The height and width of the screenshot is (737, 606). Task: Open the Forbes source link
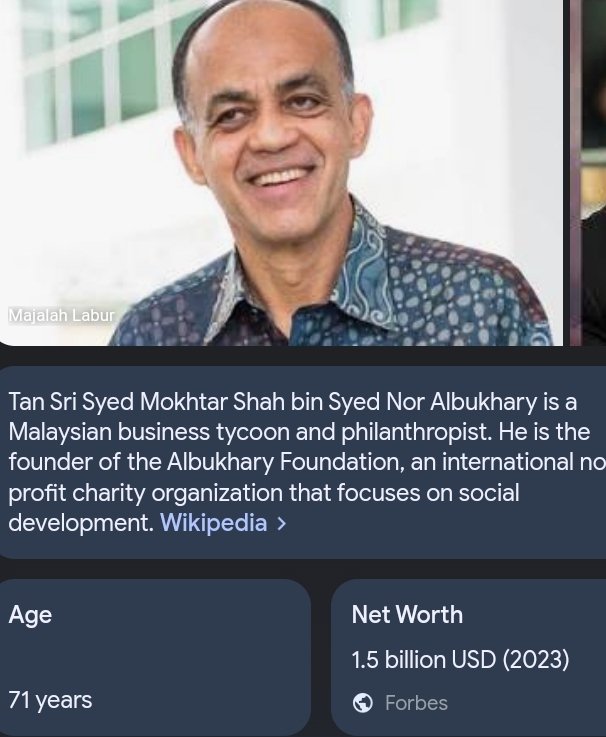point(416,703)
